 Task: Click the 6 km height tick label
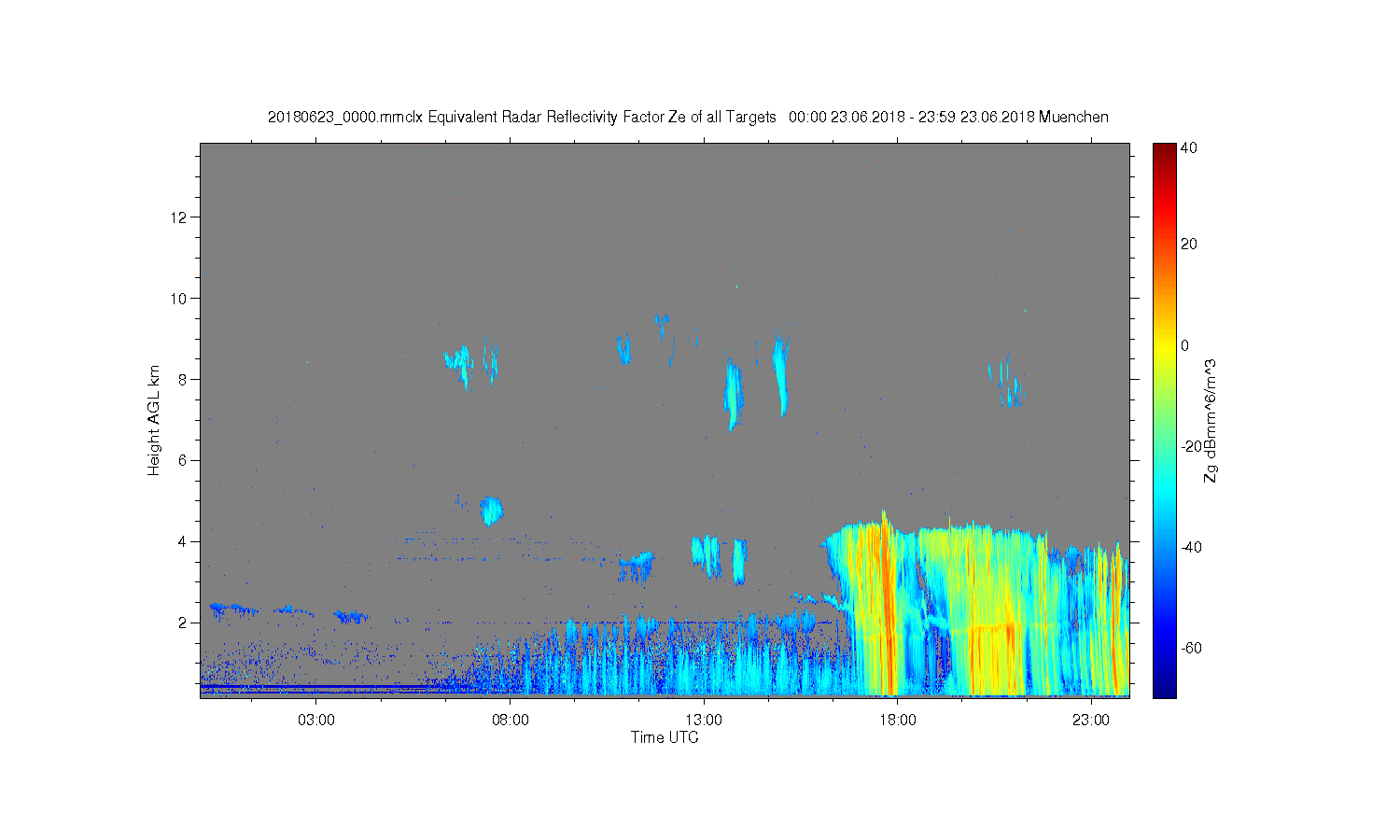click(184, 460)
